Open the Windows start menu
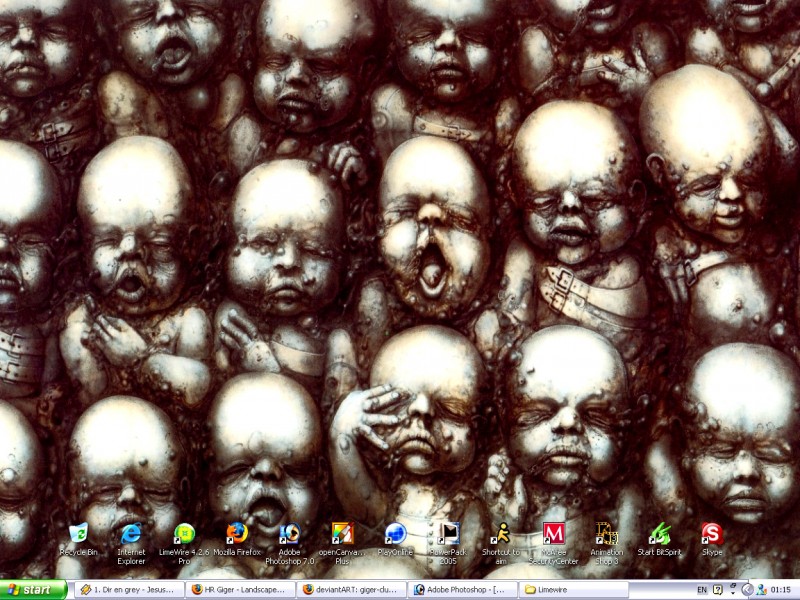The height and width of the screenshot is (600, 800). click(x=33, y=590)
